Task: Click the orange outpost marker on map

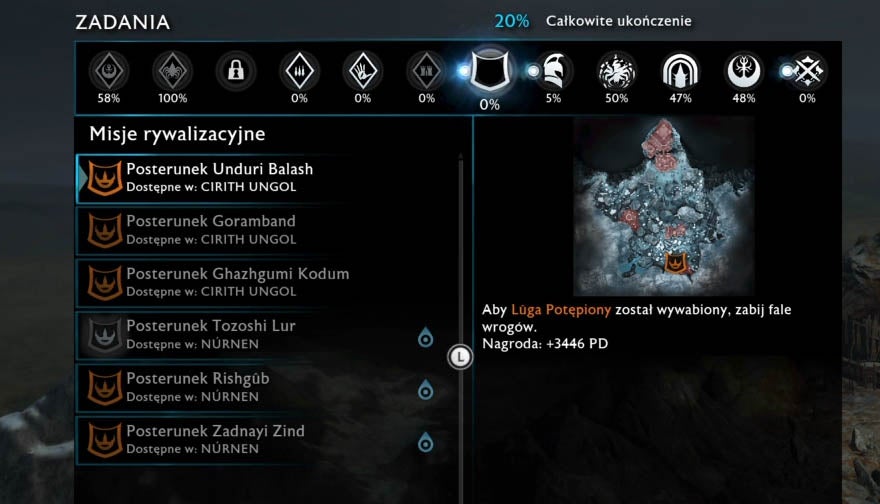Action: 676,263
